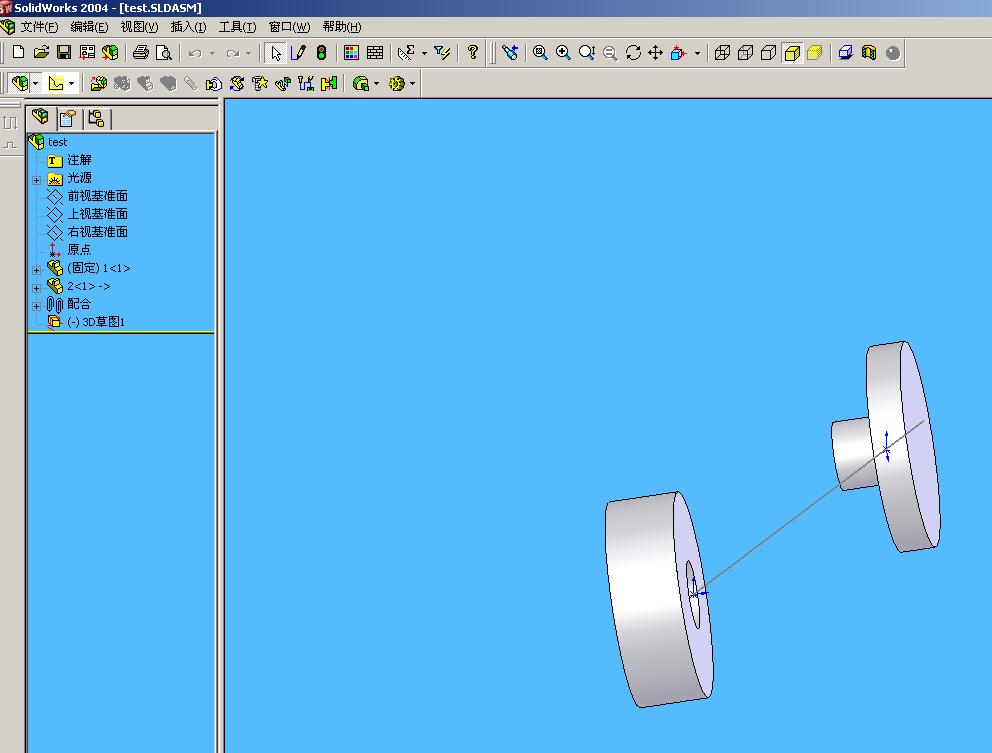Viewport: 992px width, 753px height.
Task: Expand the 光源 folder node
Action: pos(37,180)
